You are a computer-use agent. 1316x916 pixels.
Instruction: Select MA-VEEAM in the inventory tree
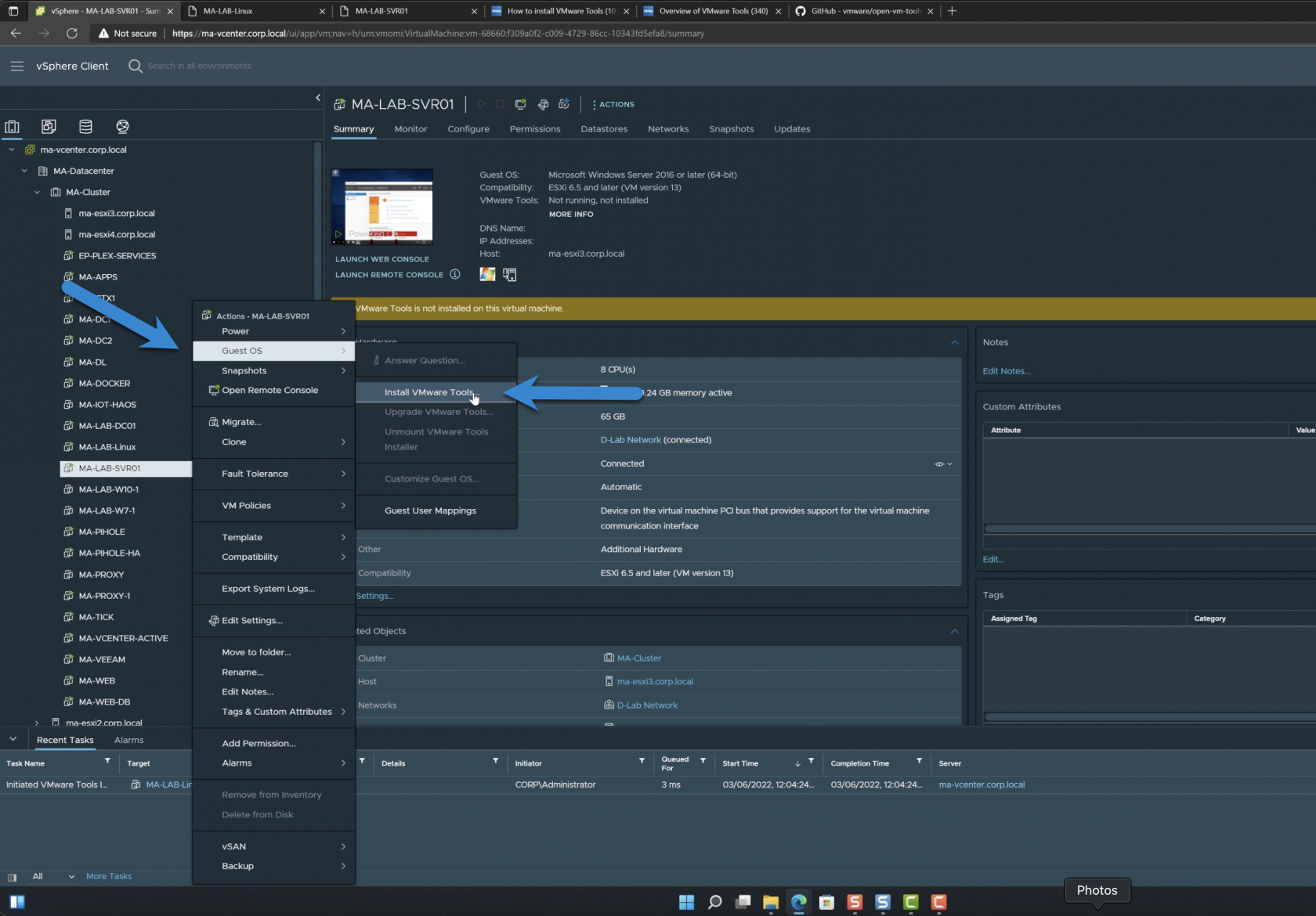coord(102,659)
